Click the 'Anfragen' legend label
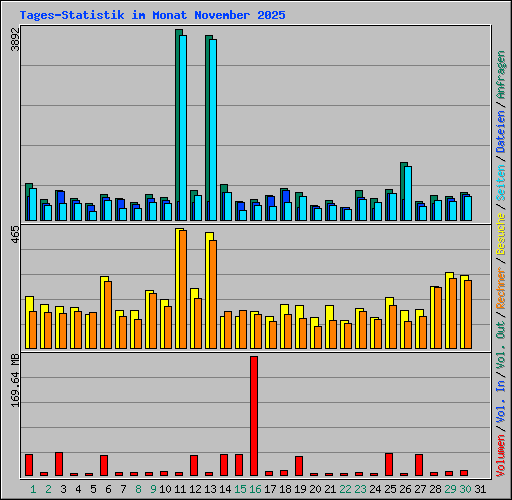 501,75
